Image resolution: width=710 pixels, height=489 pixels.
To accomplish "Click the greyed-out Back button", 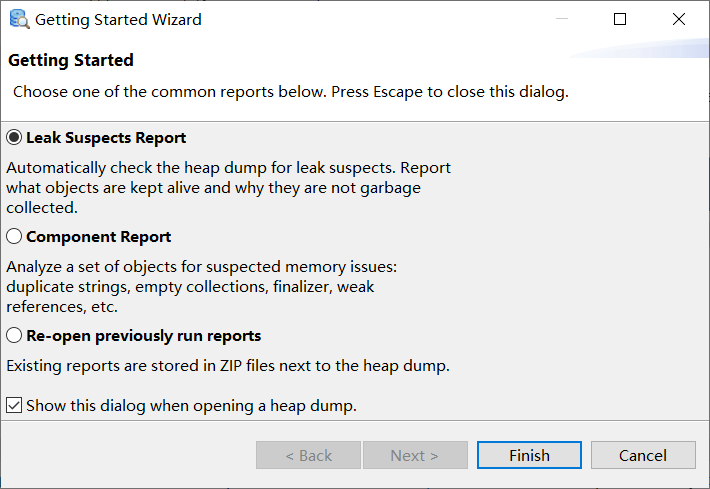I will tap(308, 455).
